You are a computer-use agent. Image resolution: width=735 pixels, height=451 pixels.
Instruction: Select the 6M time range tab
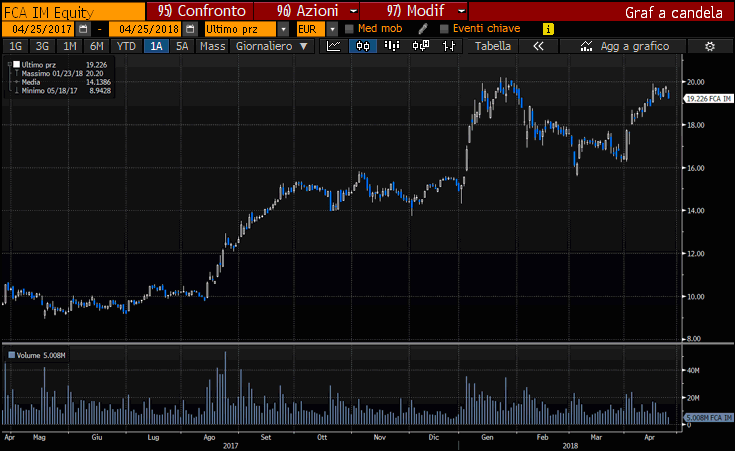[x=97, y=46]
